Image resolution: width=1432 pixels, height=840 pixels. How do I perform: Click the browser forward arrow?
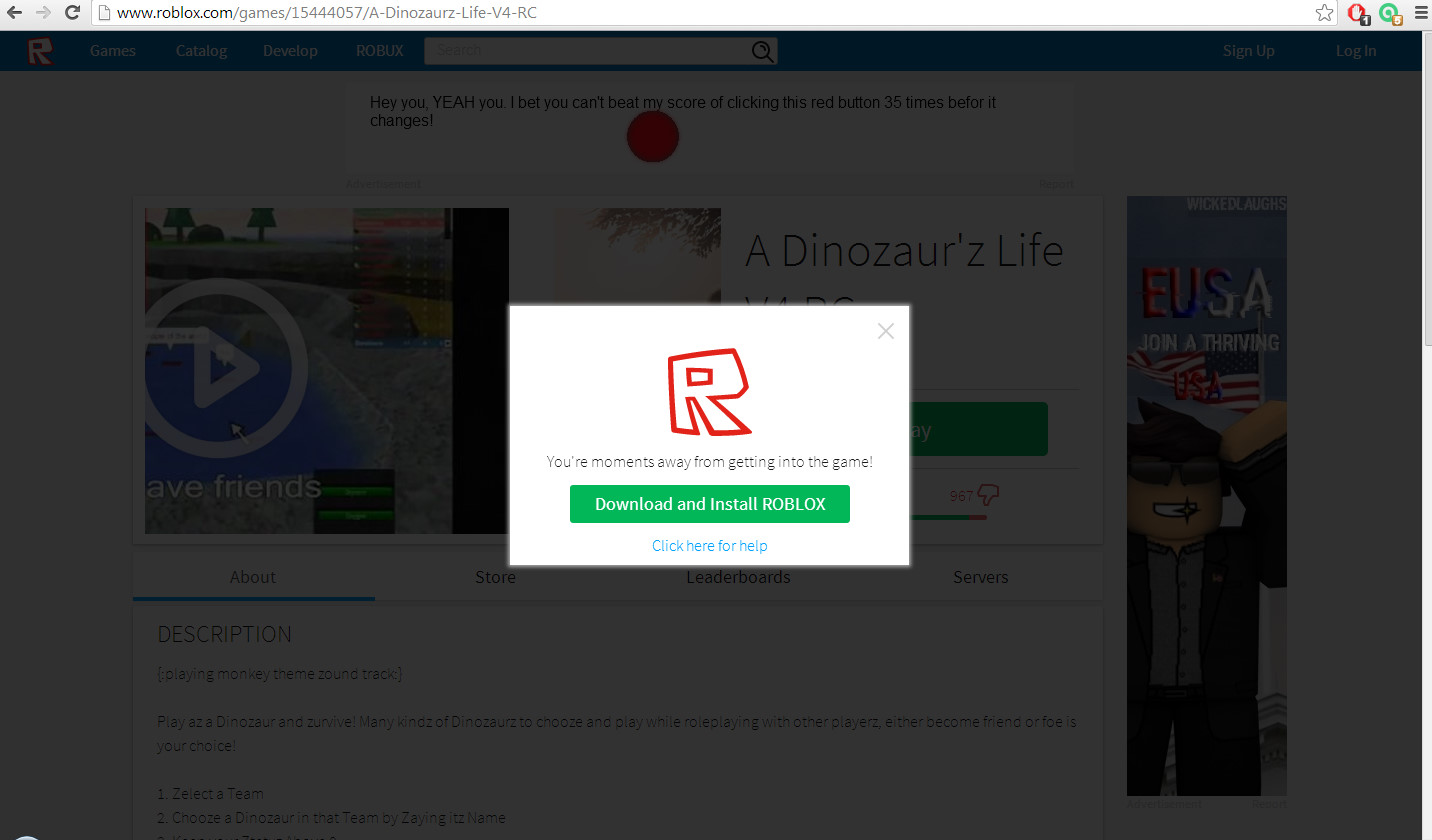pos(43,13)
